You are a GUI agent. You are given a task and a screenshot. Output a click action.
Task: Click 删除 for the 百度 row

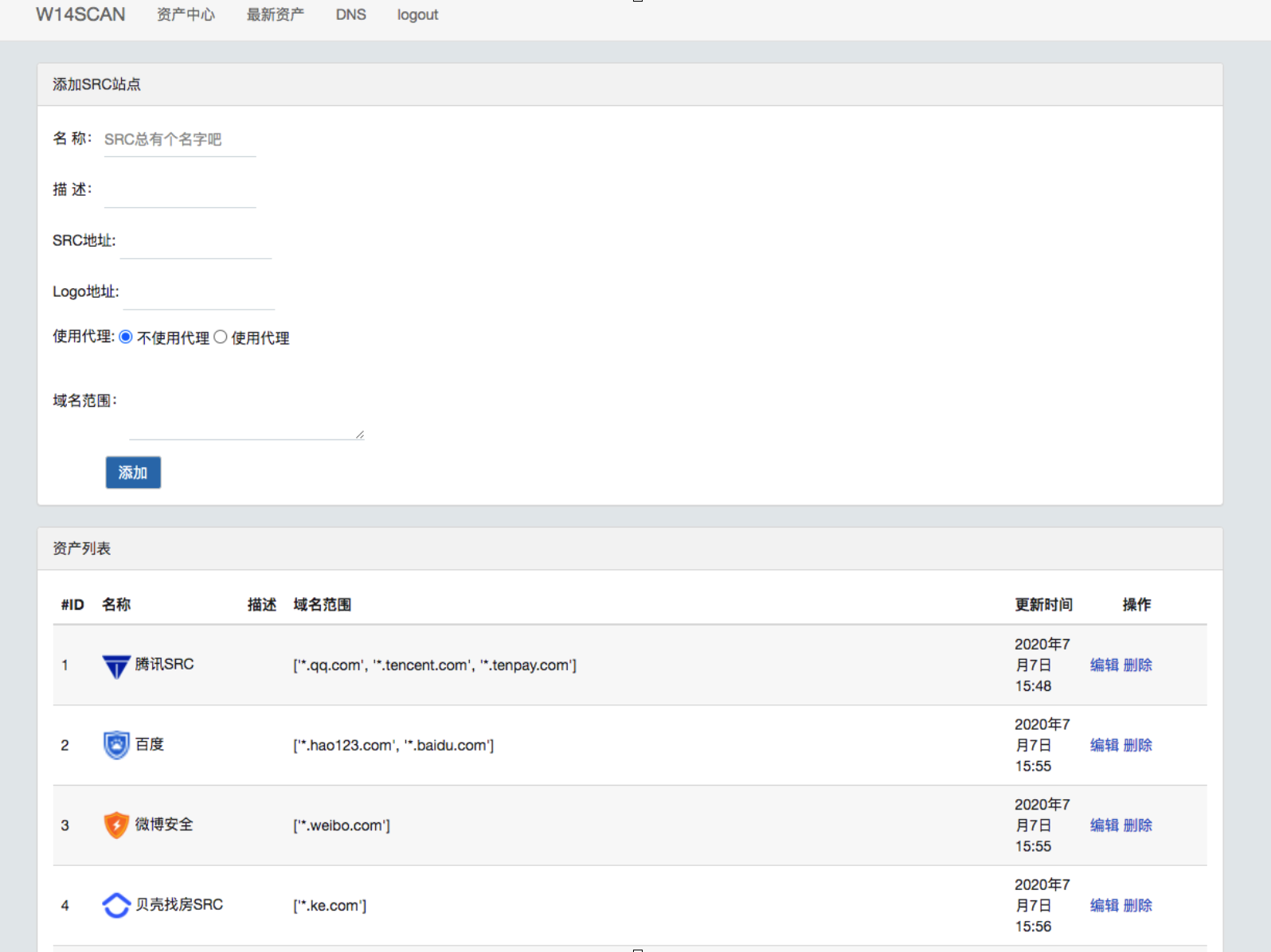point(1138,745)
